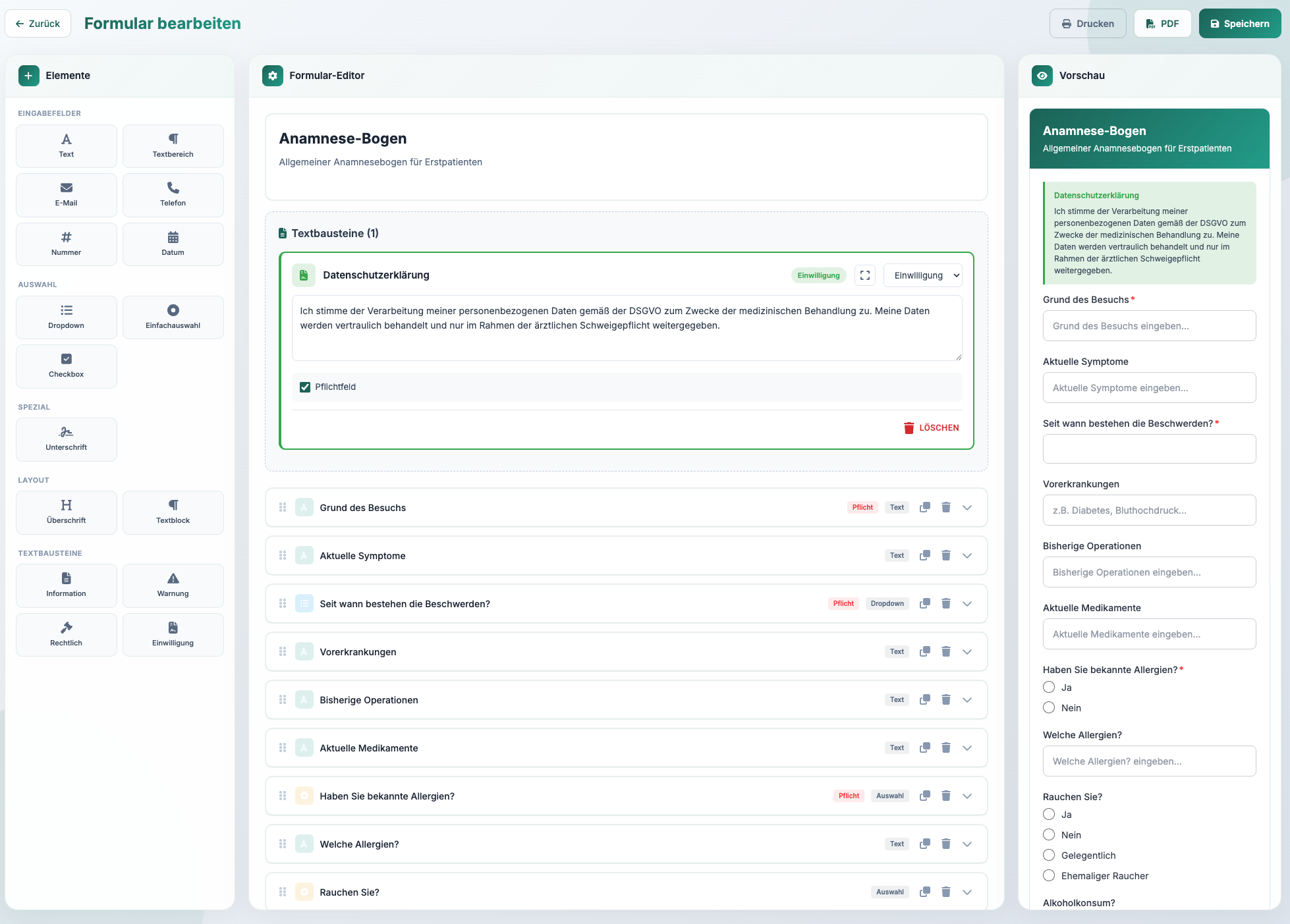
Task: Click LÖSCHEN to remove the text block
Action: [x=931, y=427]
